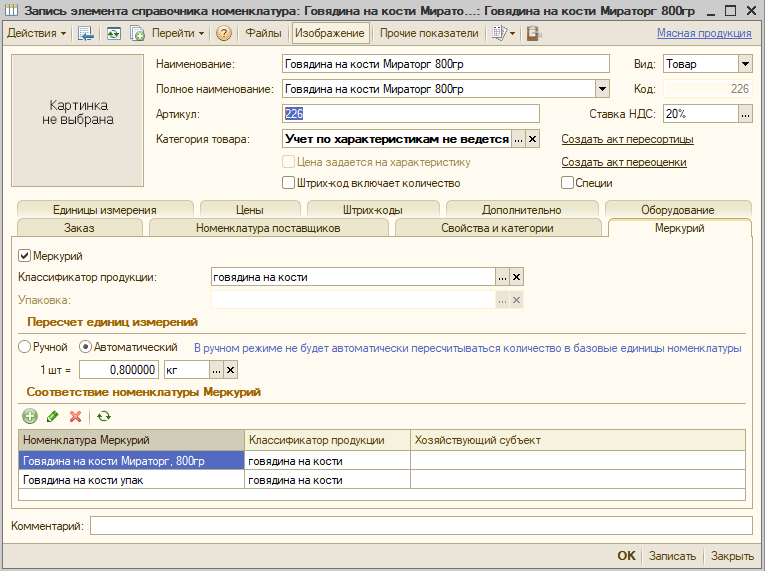Open the Оборудование tab
The image size is (765, 571).
click(678, 210)
